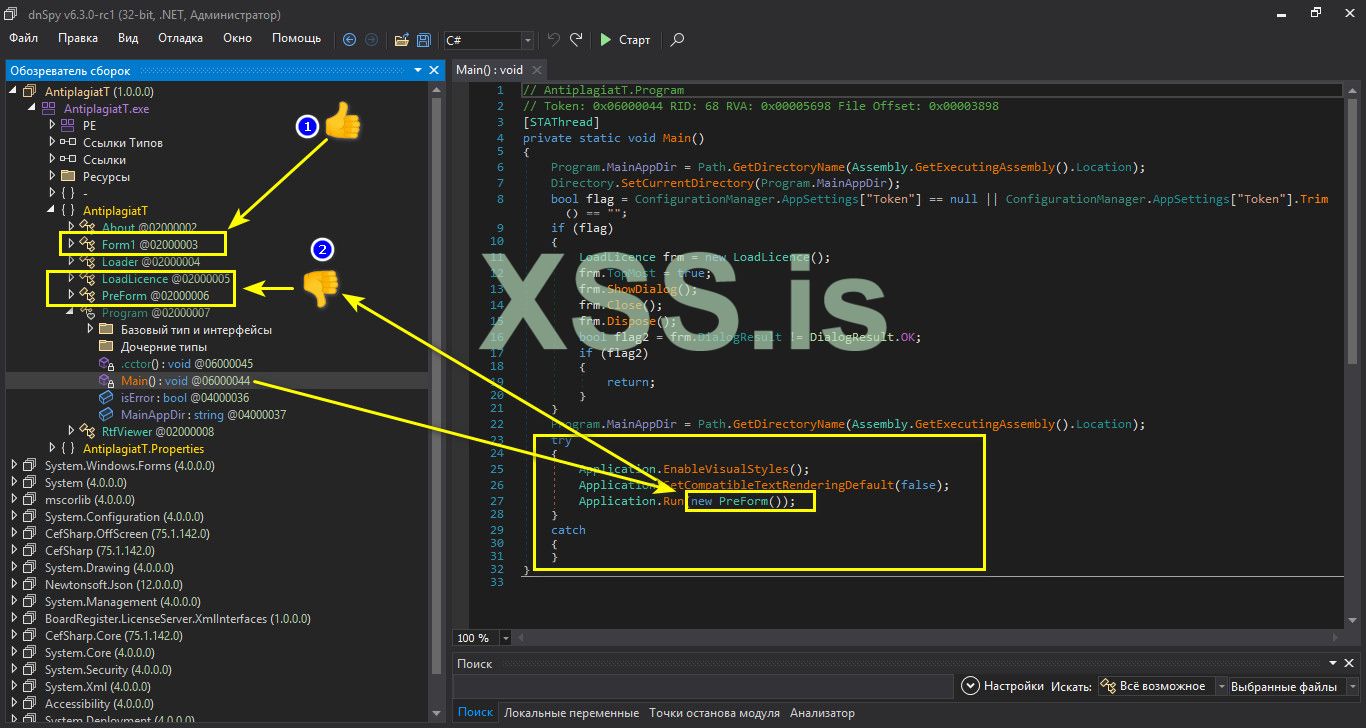Open the C# language dropdown

coord(527,40)
